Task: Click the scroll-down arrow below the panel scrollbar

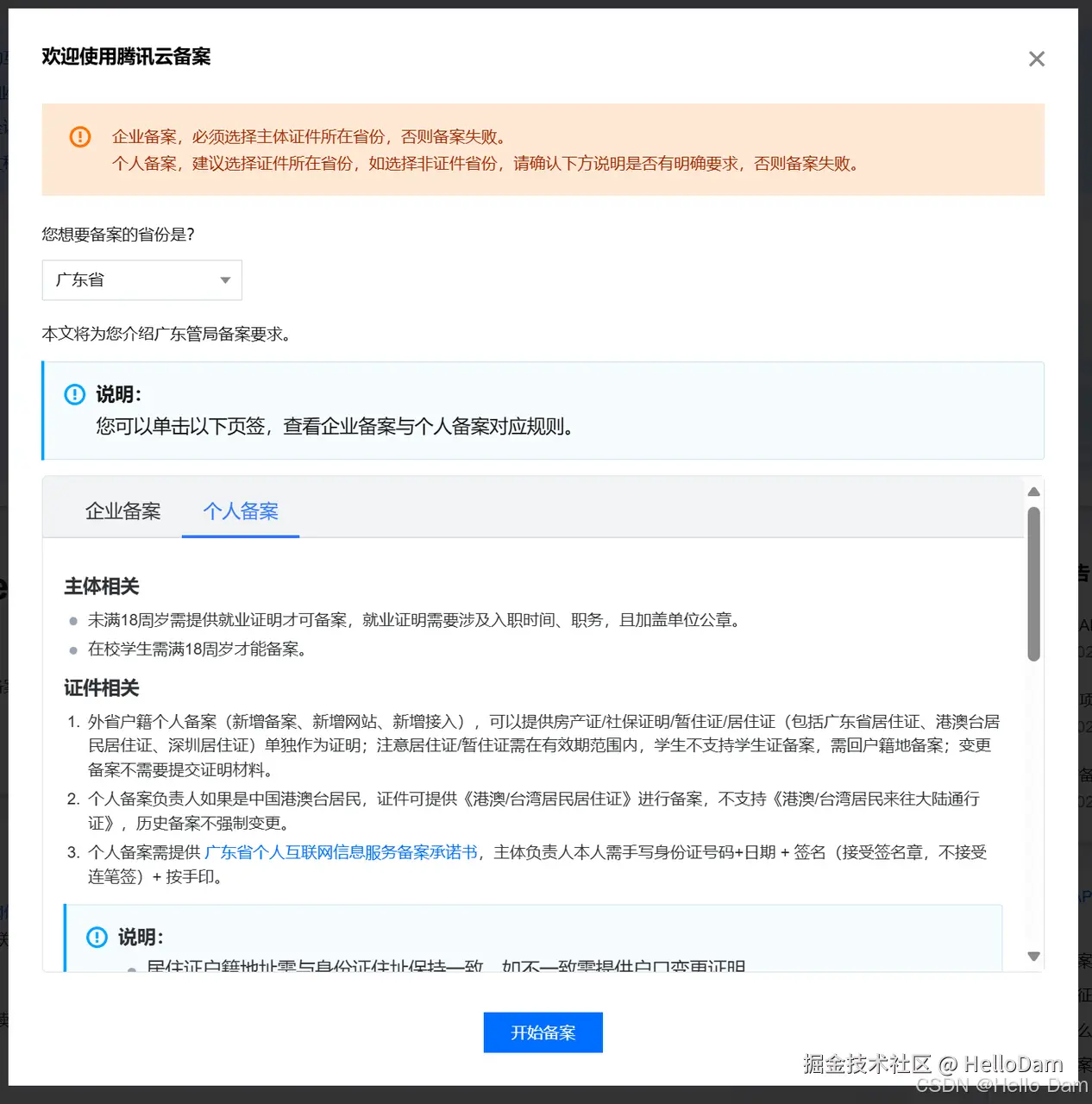Action: pos(1033,956)
